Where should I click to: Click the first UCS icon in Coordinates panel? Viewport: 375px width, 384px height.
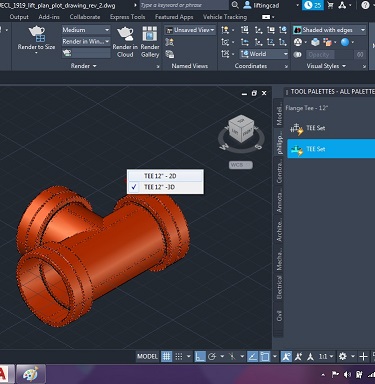pyautogui.click(x=225, y=30)
